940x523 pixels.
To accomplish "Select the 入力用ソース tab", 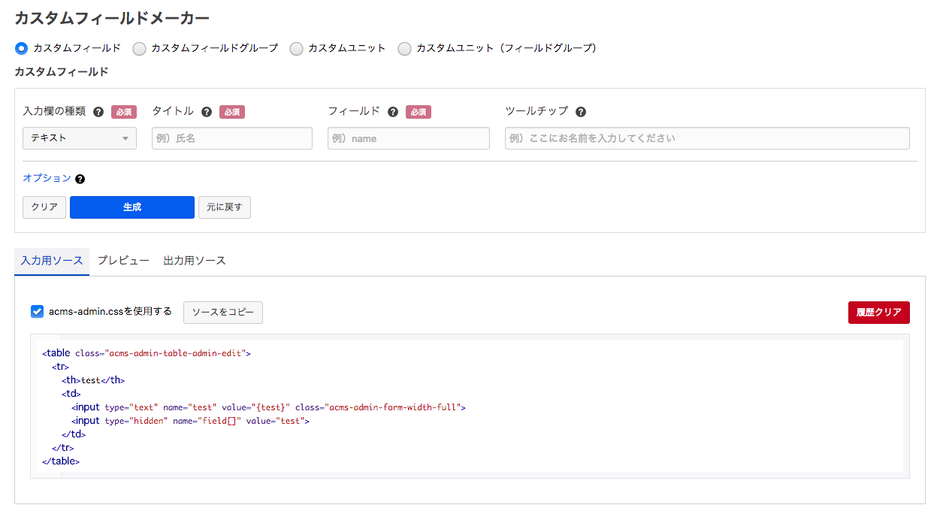I will [52, 261].
